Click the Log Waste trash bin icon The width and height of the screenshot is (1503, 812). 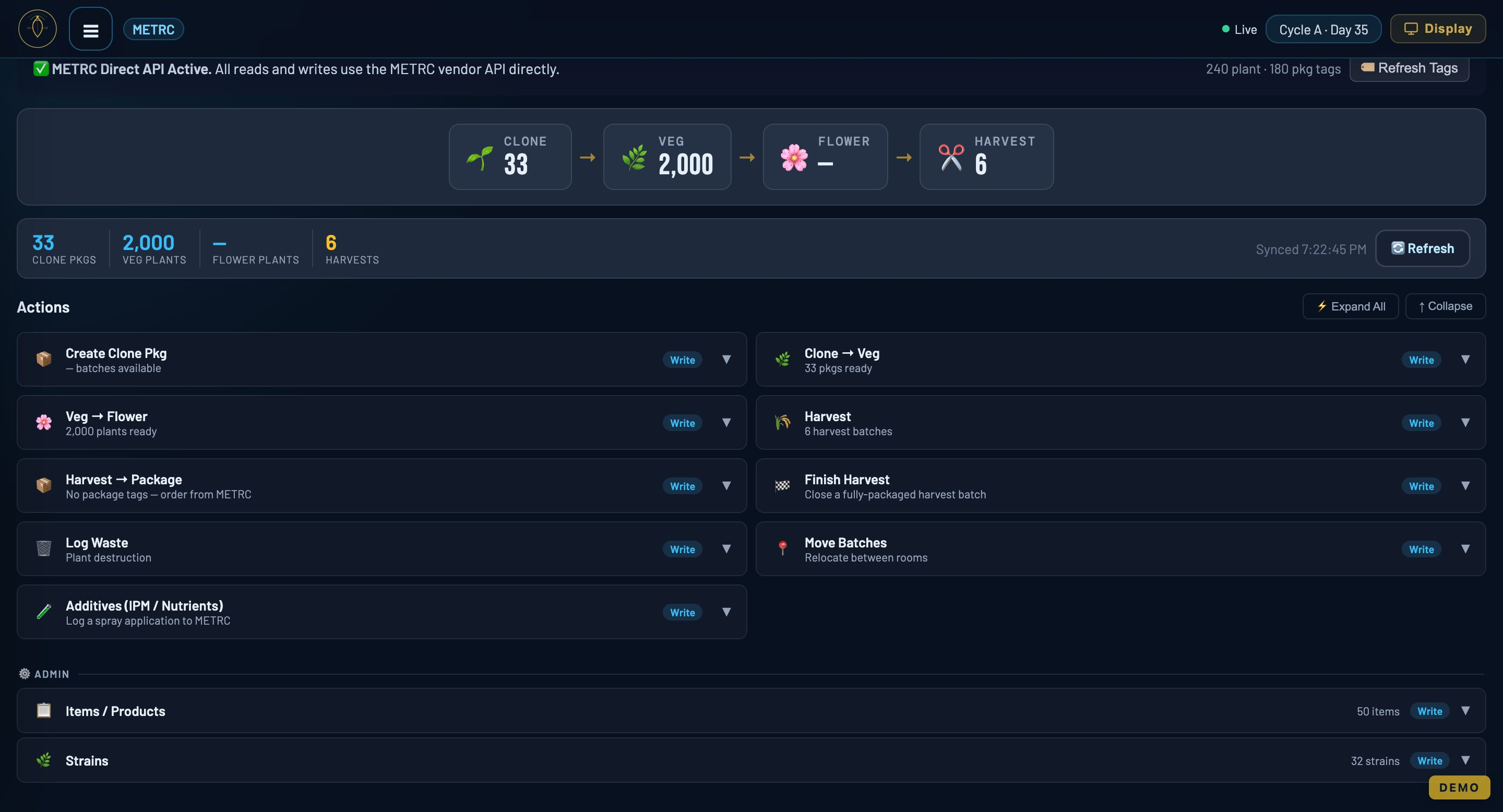tap(44, 548)
